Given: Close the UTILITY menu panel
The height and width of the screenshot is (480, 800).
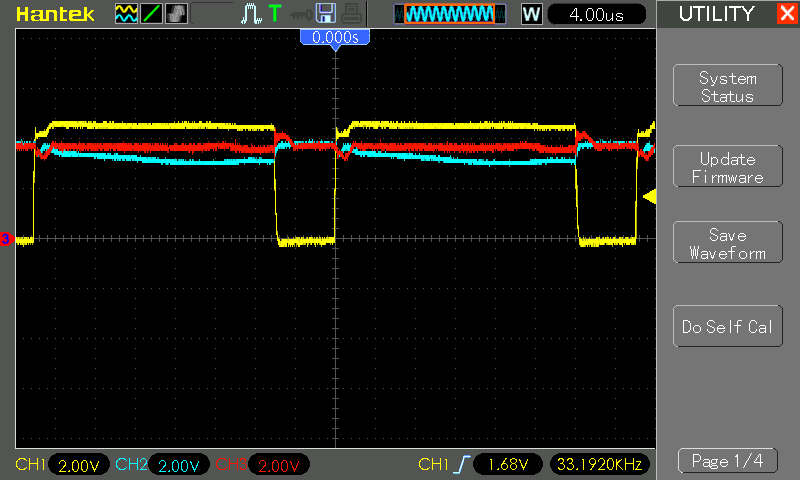Looking at the screenshot, I should point(786,14).
